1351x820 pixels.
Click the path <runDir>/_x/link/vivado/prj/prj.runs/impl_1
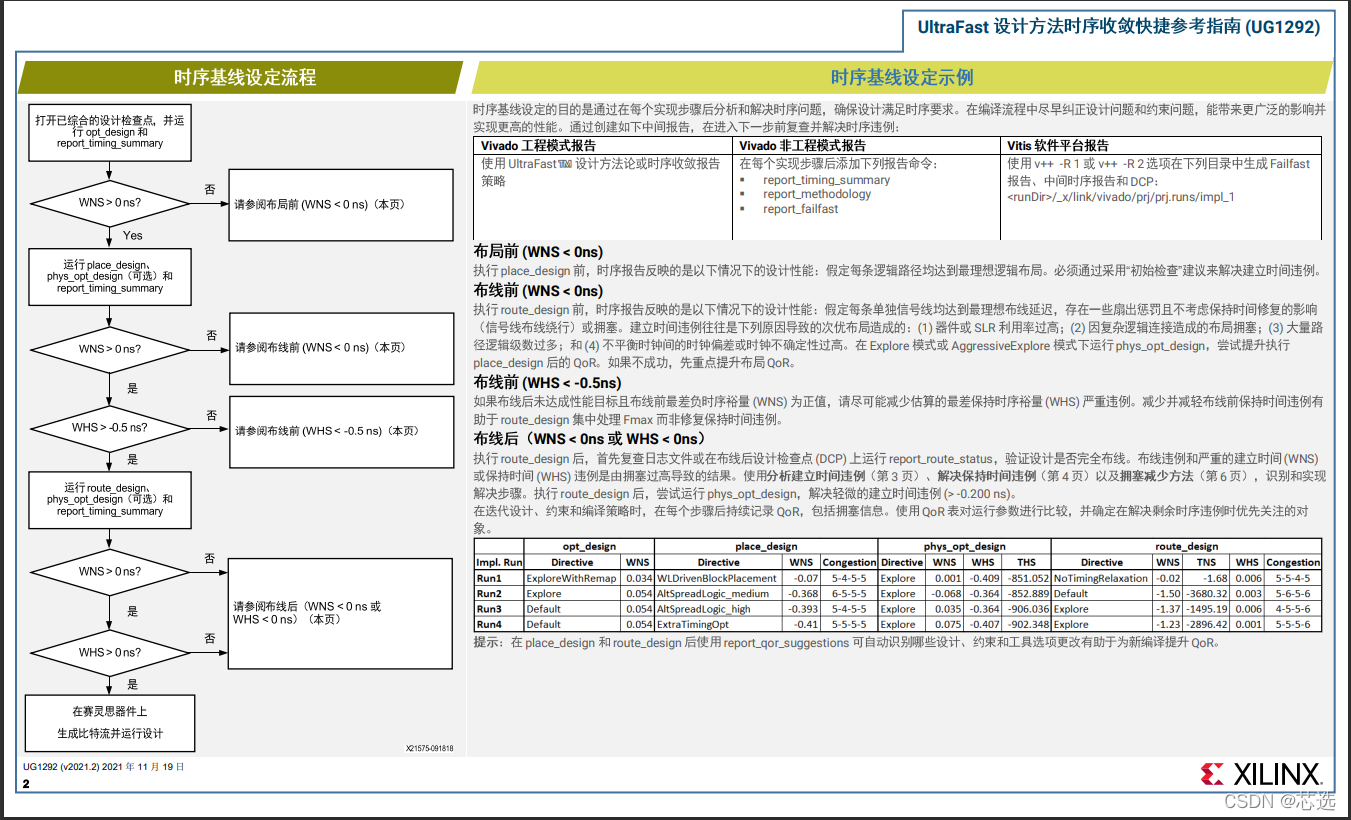[1120, 197]
